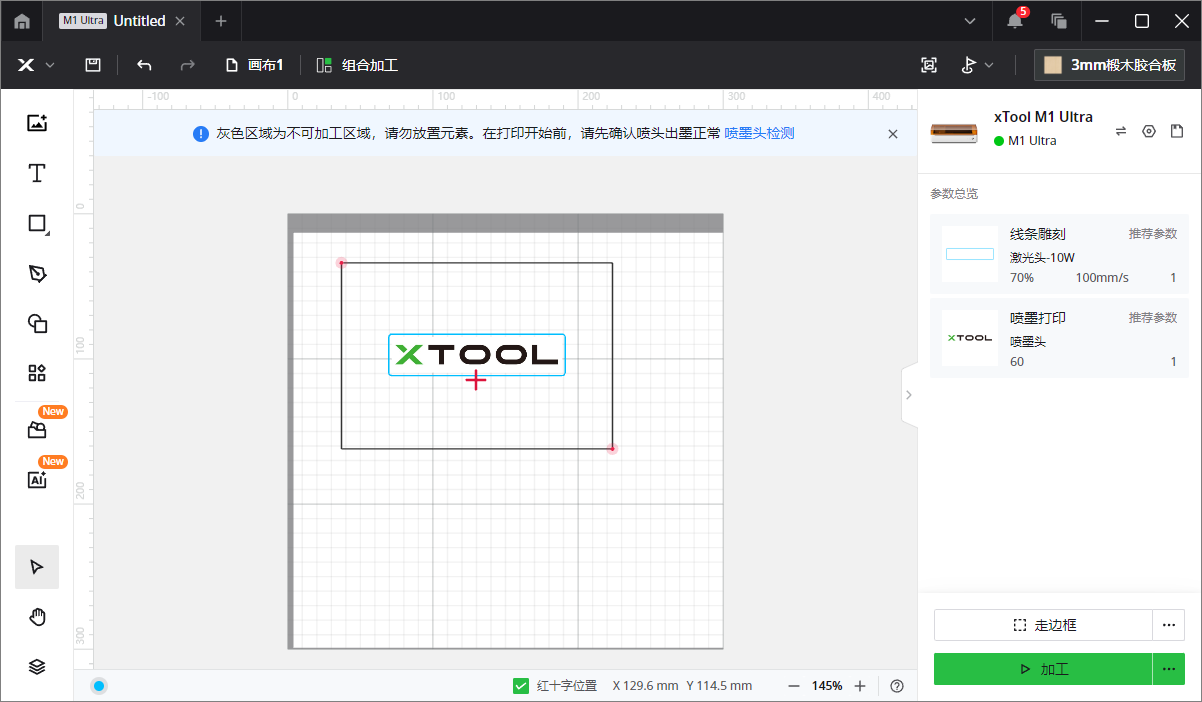1202x702 pixels.
Task: Select the xTool logo on canvas
Action: 477,355
